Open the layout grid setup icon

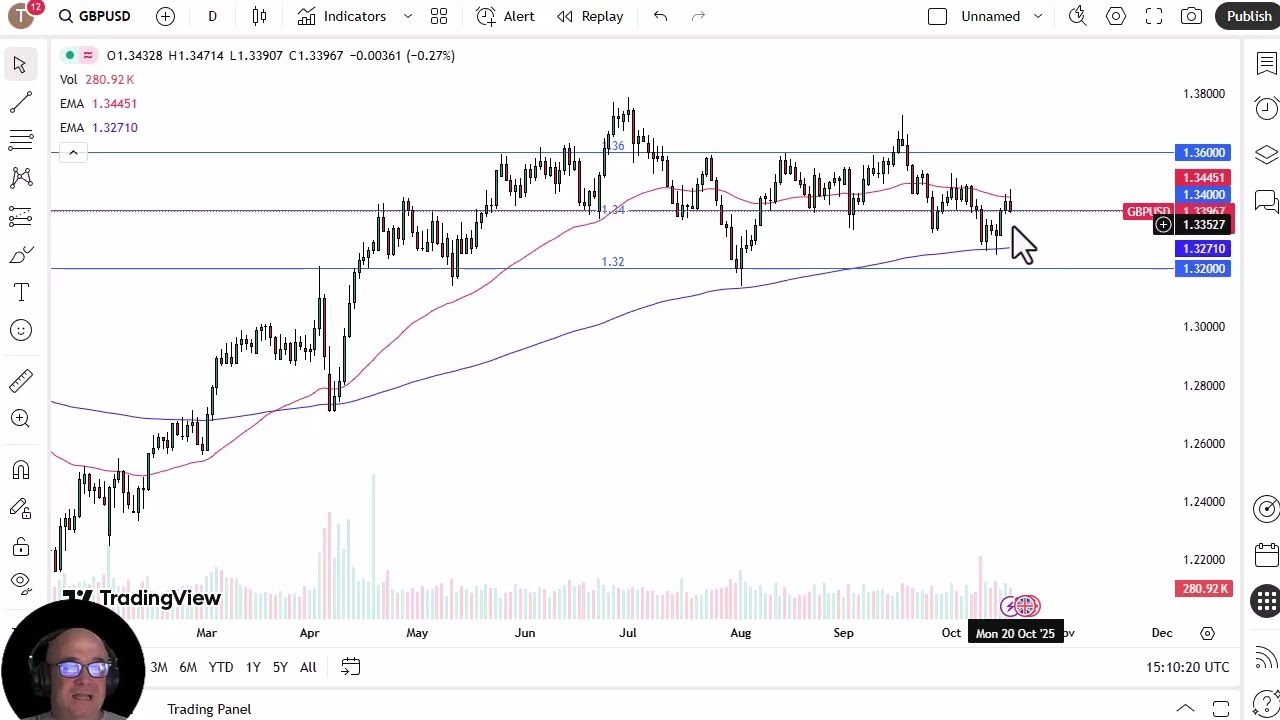(x=439, y=16)
